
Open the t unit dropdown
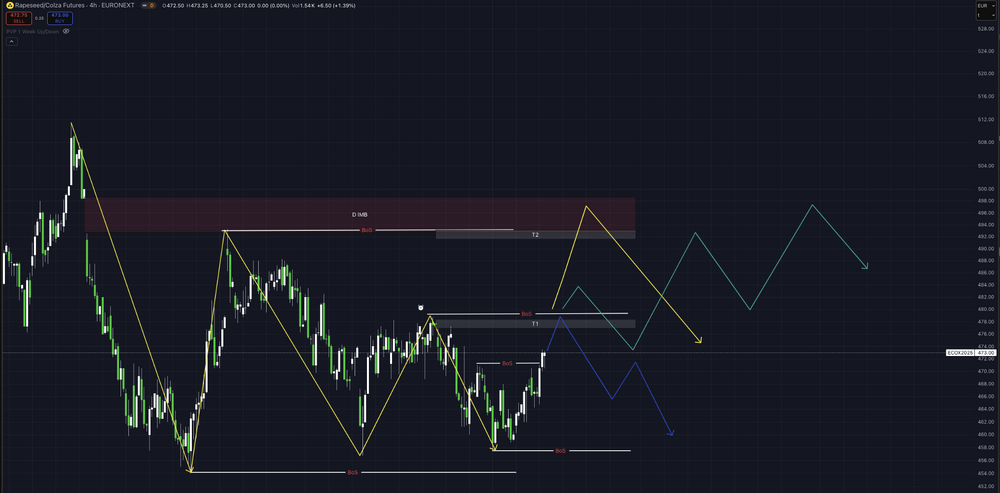point(986,15)
